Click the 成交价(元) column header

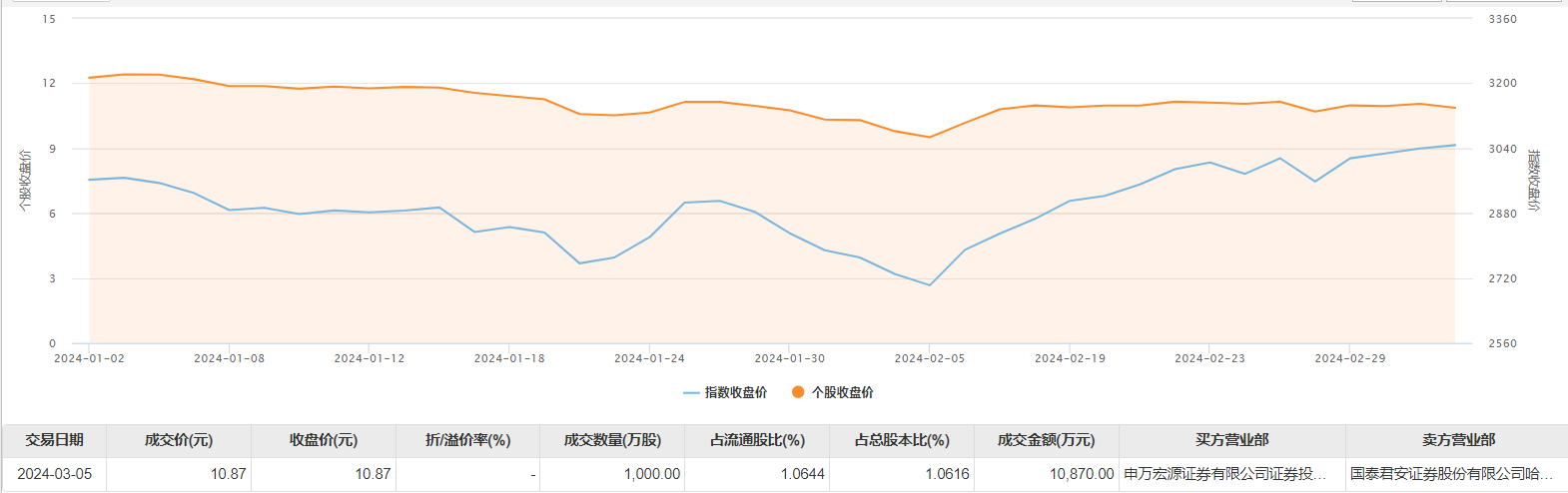179,440
